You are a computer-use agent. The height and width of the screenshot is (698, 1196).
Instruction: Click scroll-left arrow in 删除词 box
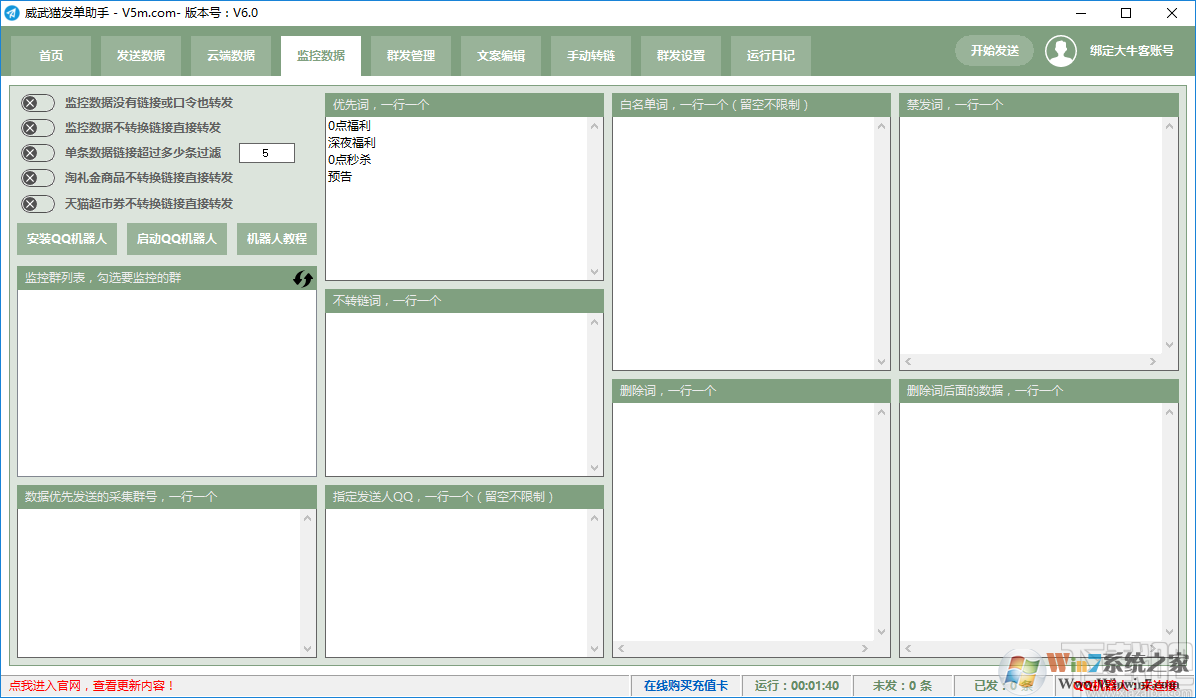point(622,648)
